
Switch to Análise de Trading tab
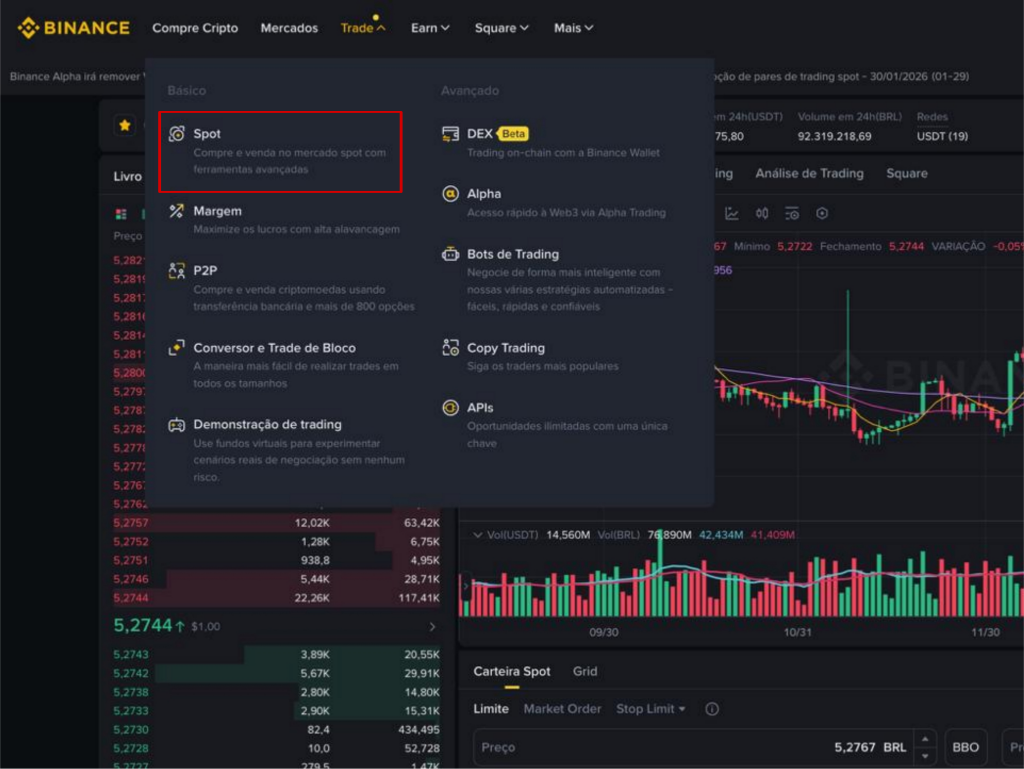pos(809,174)
